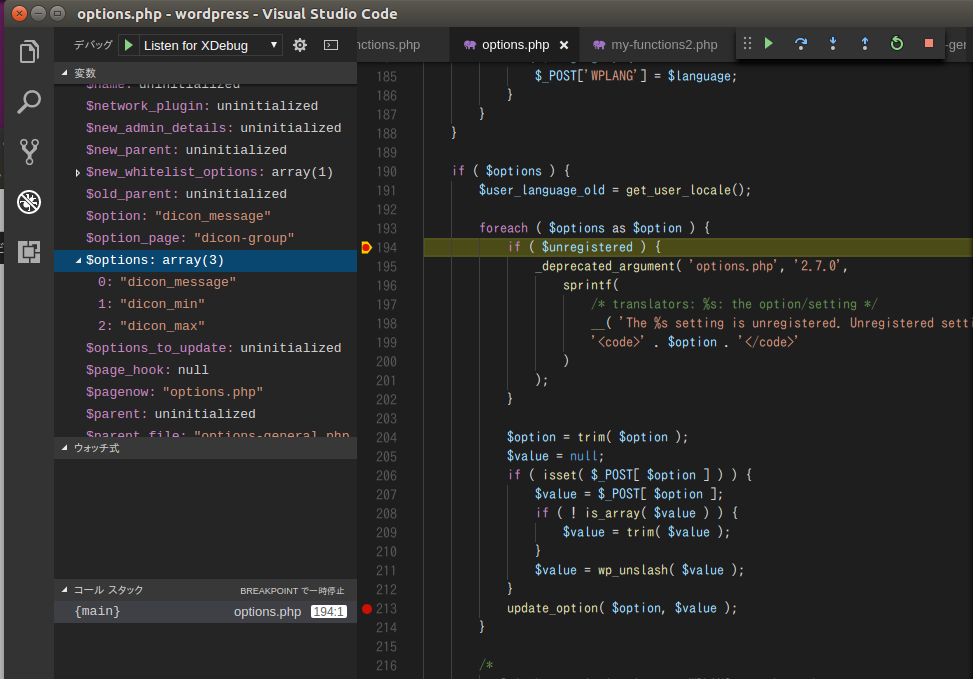Screen dimensions: 973x679
Task: Restart the debugging session
Action: tap(897, 44)
